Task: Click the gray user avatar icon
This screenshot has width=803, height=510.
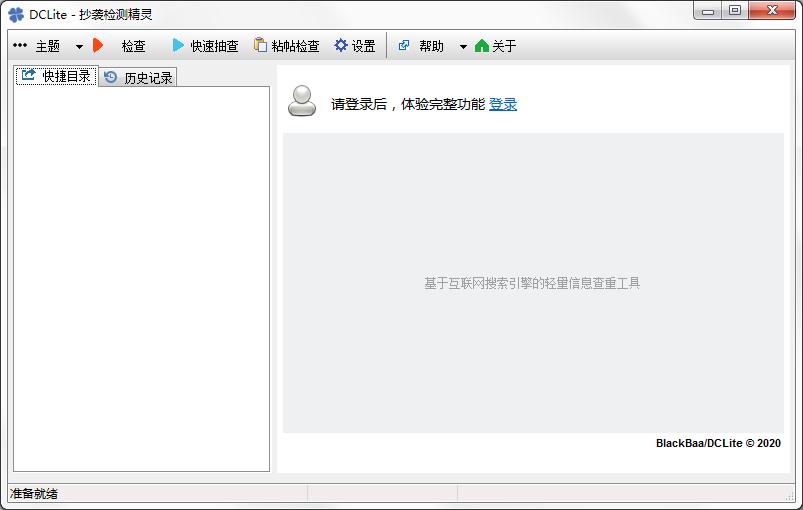Action: pyautogui.click(x=302, y=101)
